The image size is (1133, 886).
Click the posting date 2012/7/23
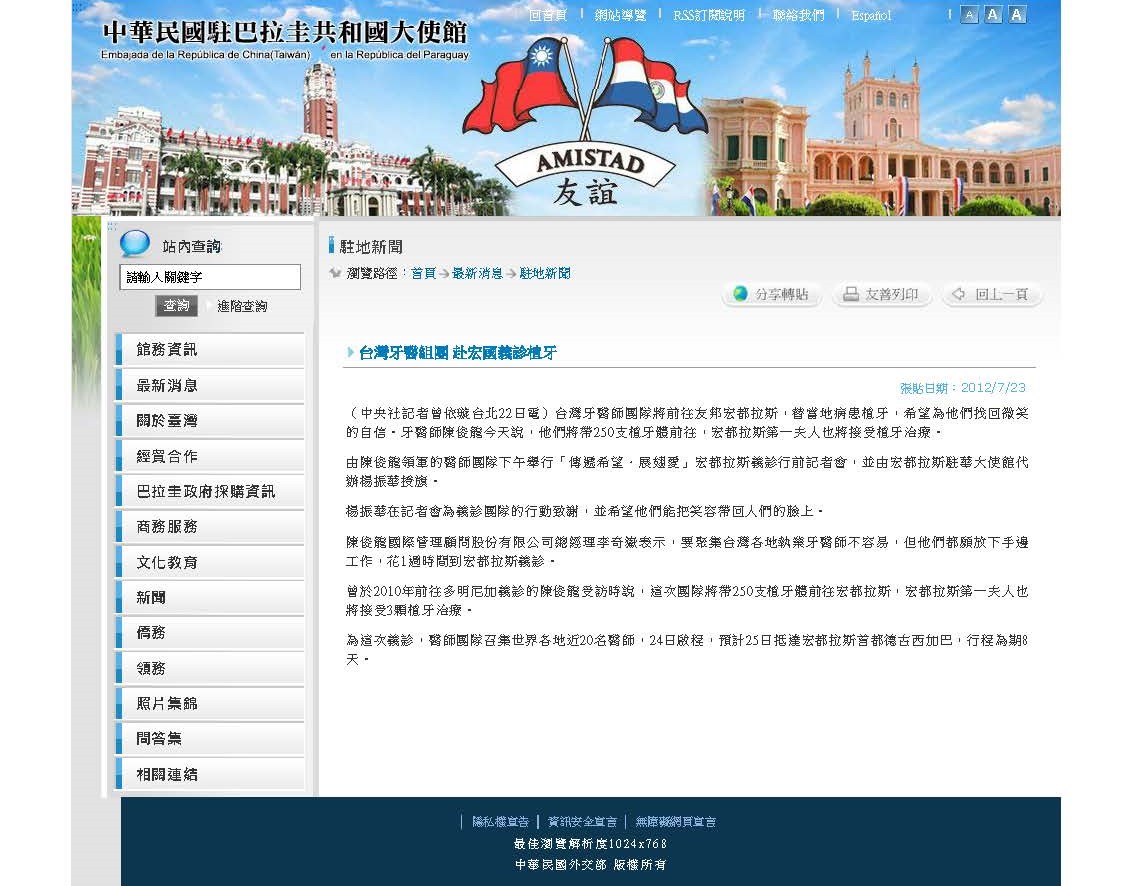click(x=993, y=388)
